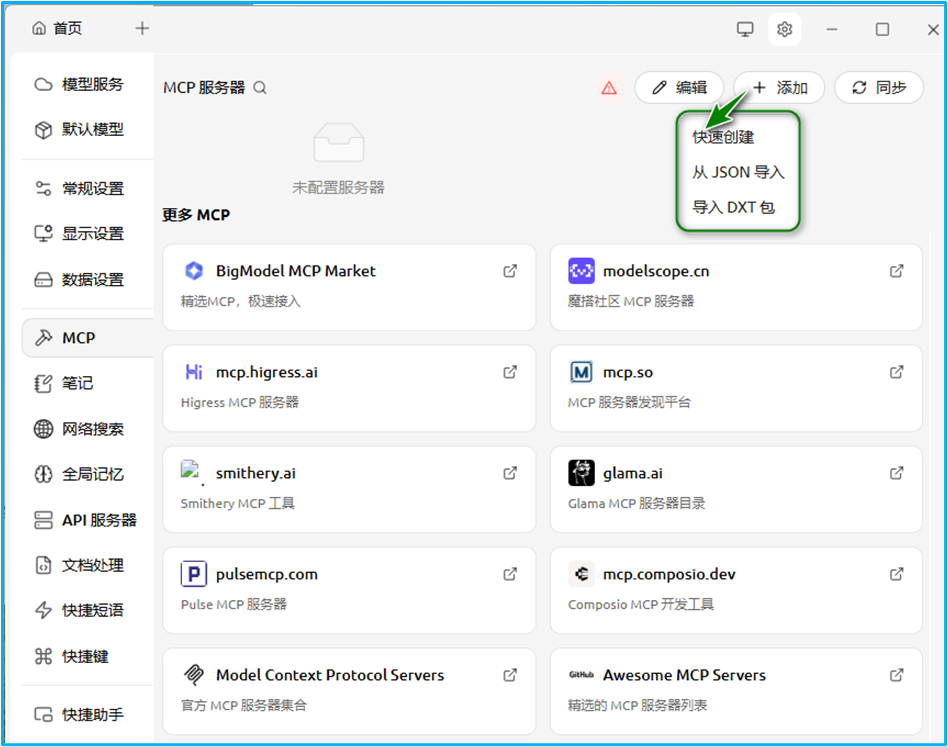Click the 编辑 edit button

pyautogui.click(x=679, y=88)
